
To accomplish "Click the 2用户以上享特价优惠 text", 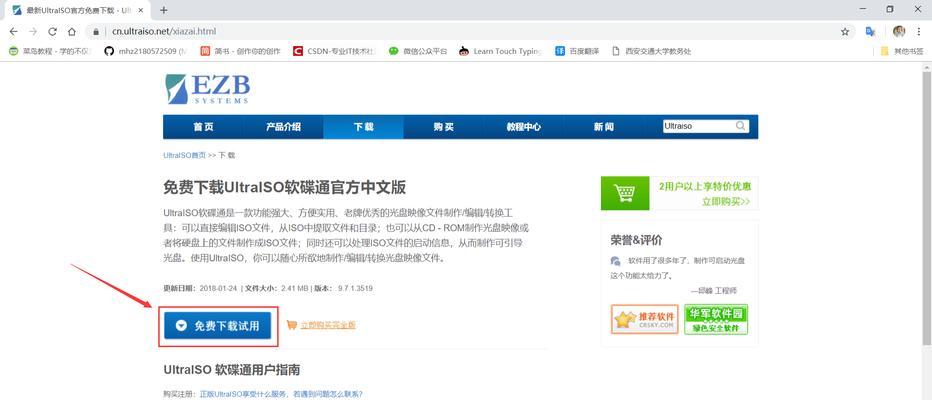I will pos(704,186).
